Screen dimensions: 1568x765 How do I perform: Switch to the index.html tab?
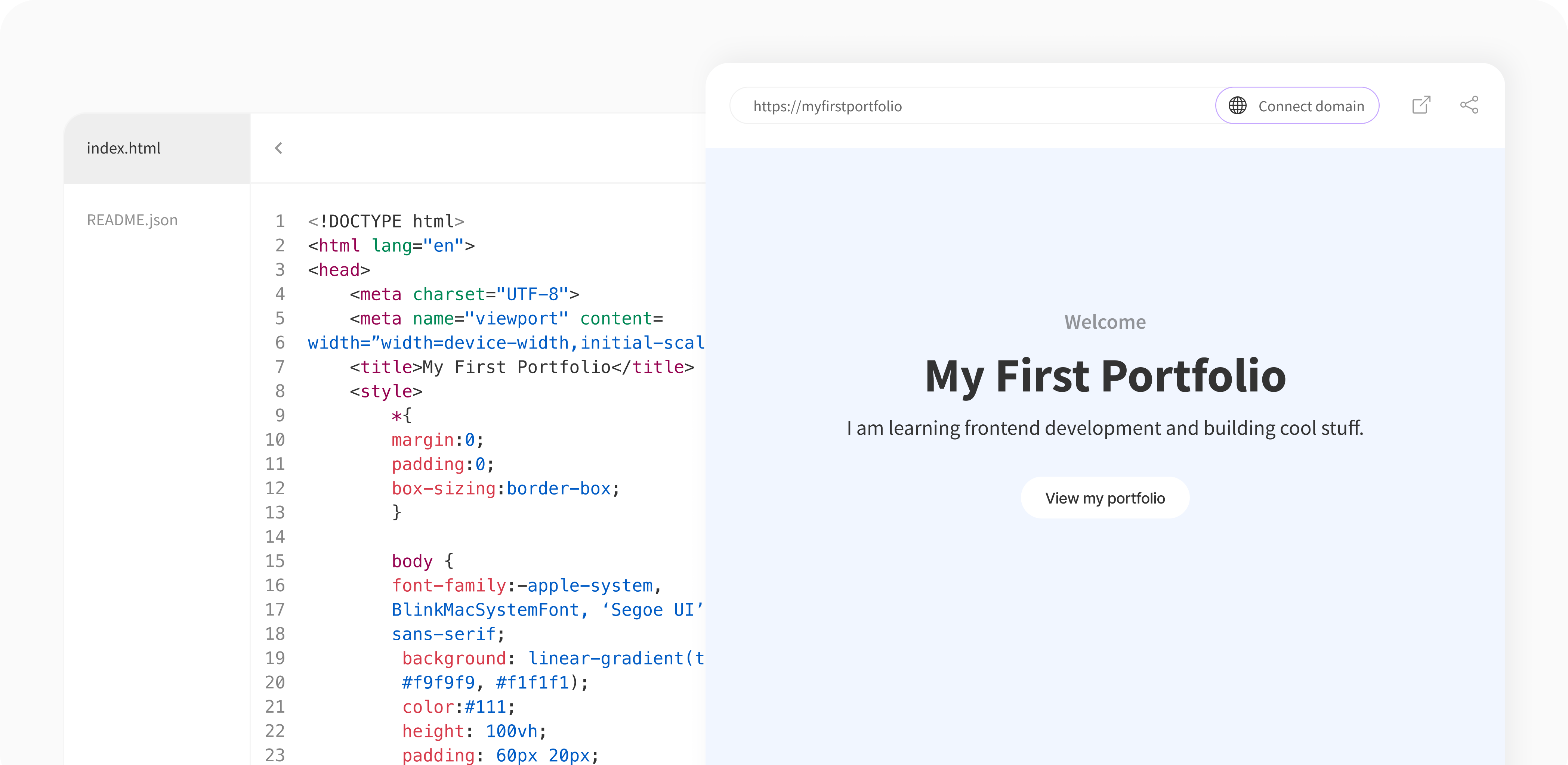coord(124,148)
